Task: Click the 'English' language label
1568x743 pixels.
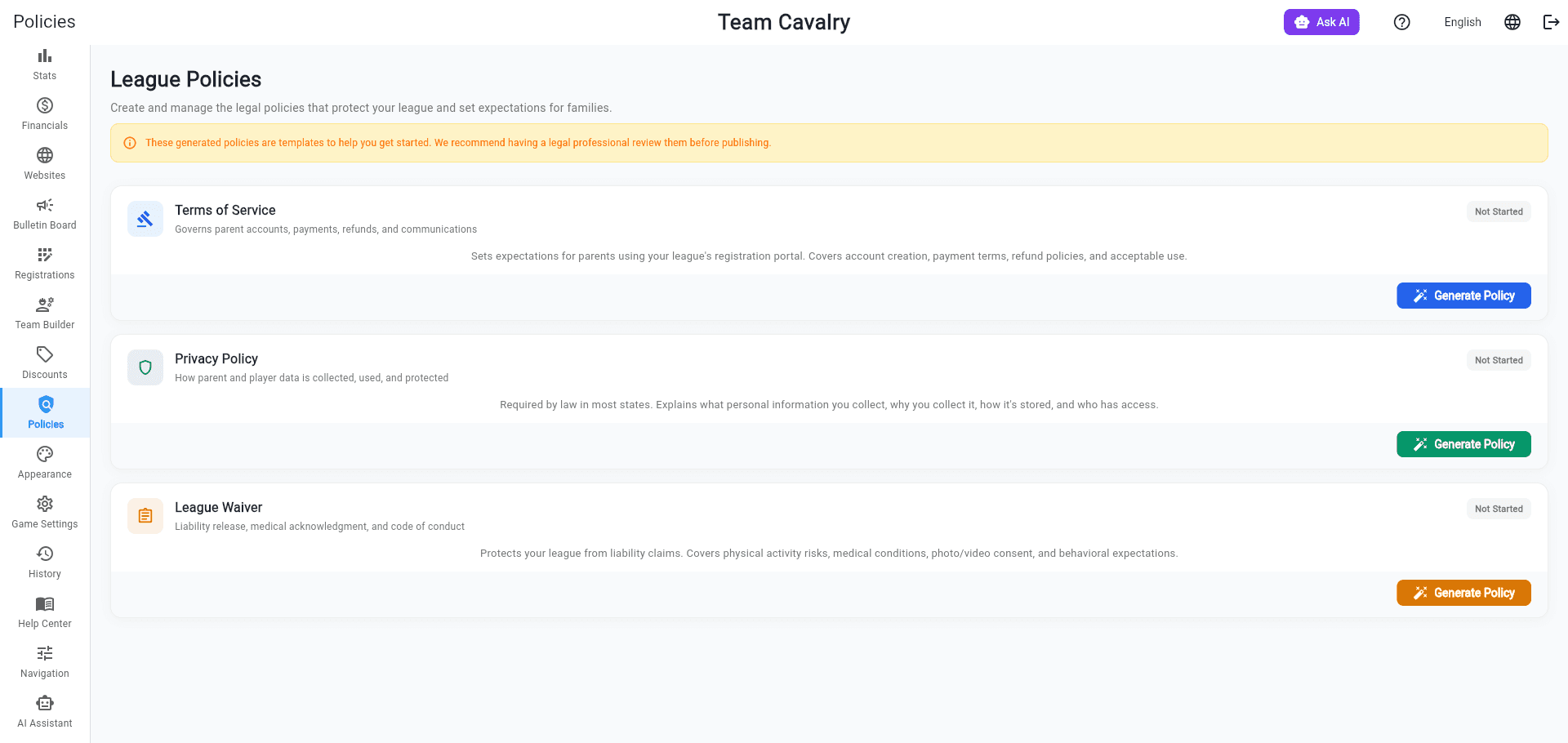Action: 1463,22
